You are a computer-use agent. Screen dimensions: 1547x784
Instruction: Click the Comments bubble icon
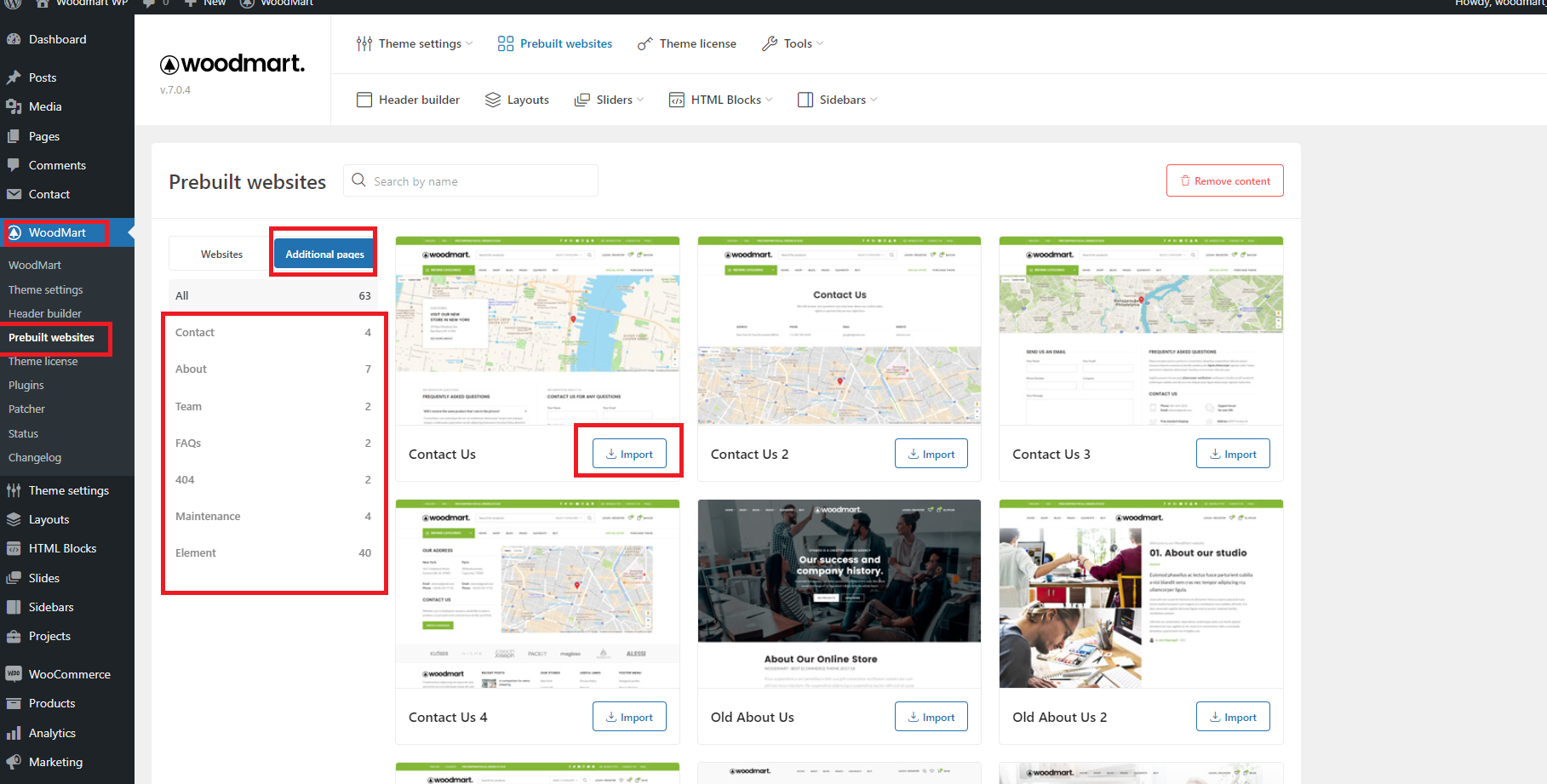[x=14, y=165]
